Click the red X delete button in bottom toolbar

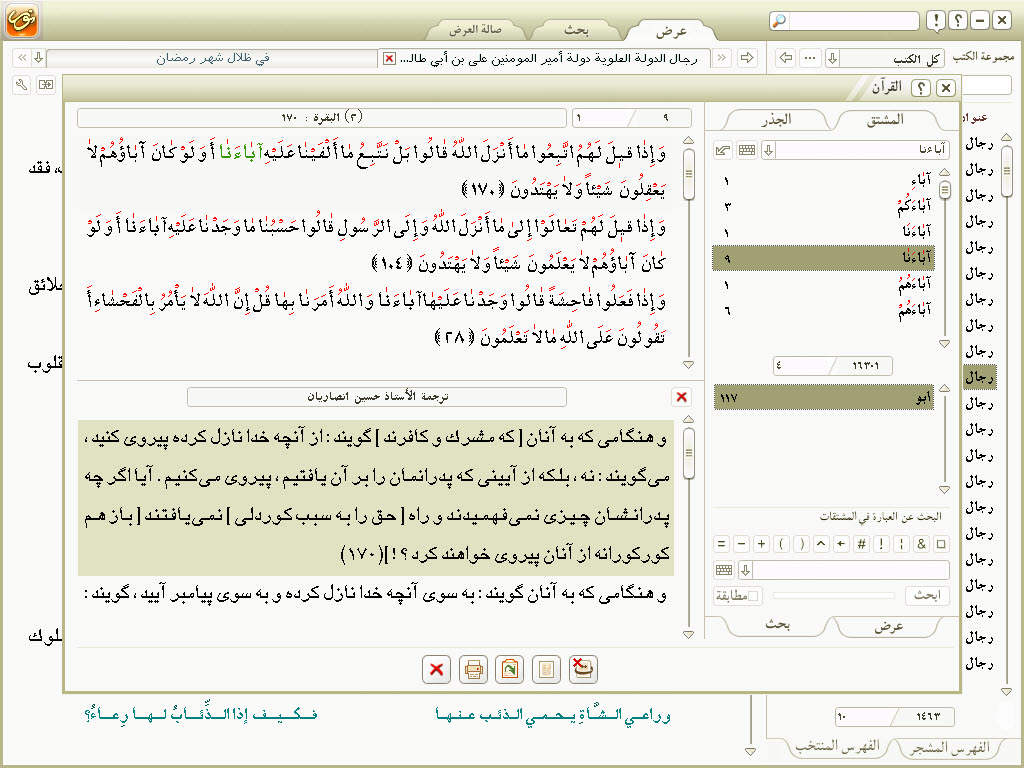pyautogui.click(x=436, y=670)
